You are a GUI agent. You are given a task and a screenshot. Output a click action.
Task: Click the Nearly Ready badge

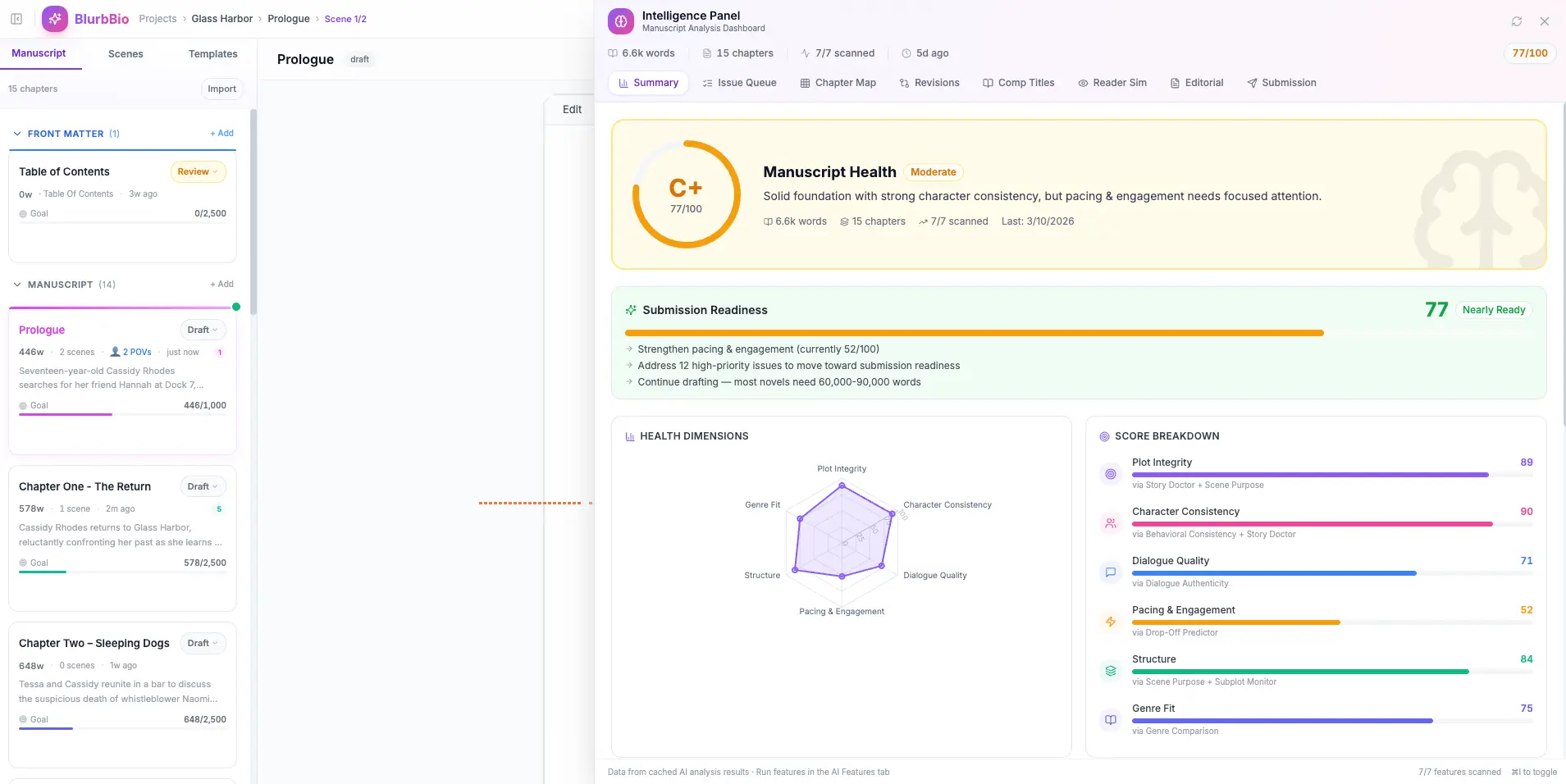pyautogui.click(x=1494, y=310)
